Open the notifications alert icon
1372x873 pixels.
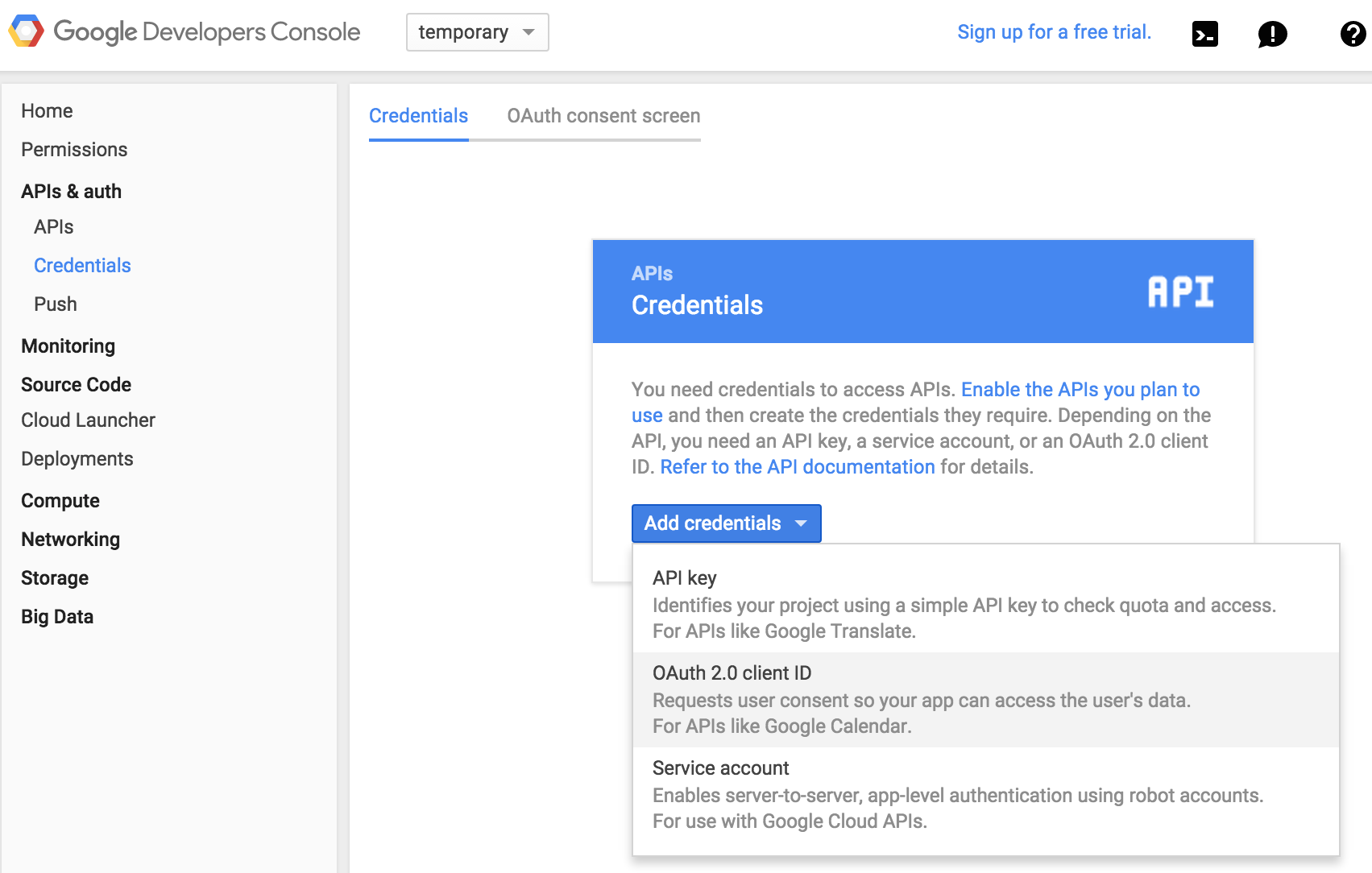[1272, 34]
